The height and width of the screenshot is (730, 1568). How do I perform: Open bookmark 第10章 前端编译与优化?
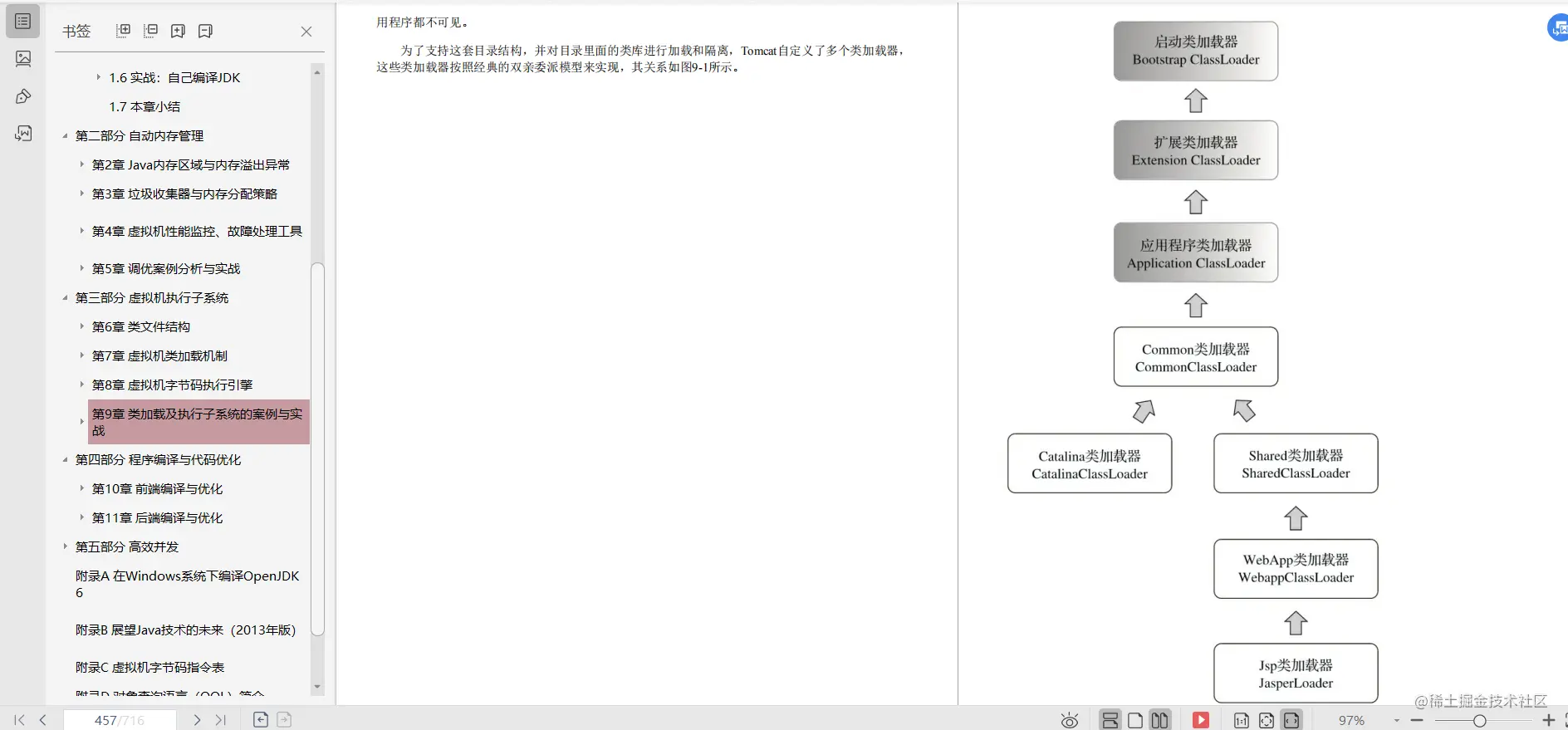coord(157,488)
